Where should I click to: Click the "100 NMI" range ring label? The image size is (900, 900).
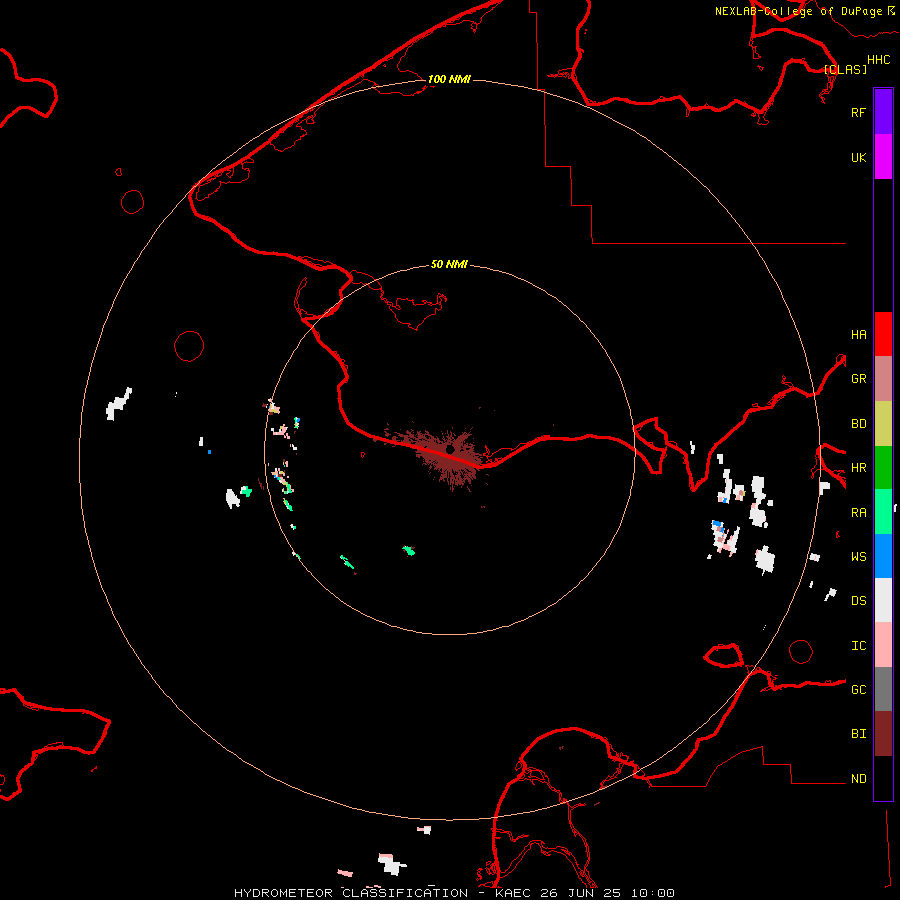click(449, 79)
